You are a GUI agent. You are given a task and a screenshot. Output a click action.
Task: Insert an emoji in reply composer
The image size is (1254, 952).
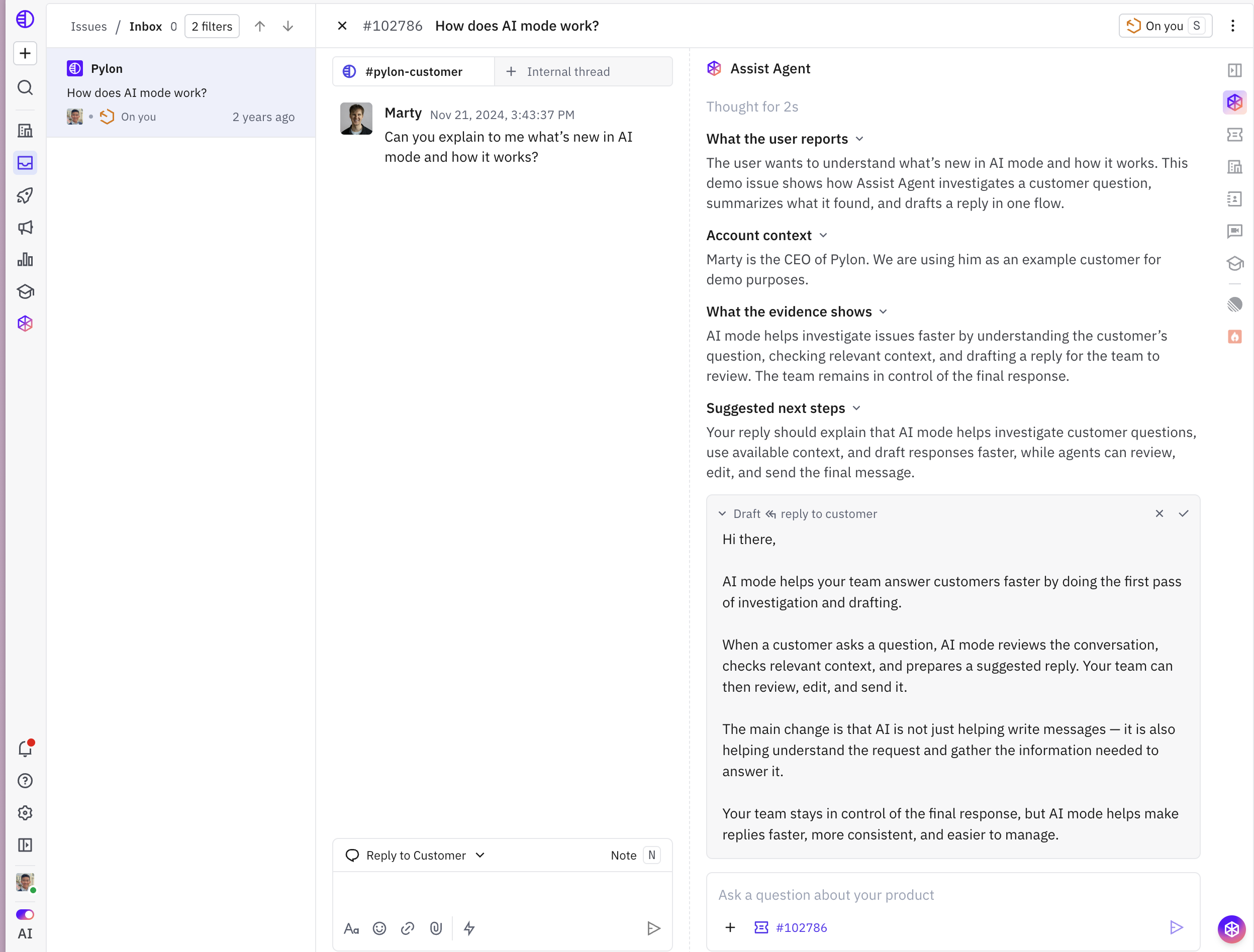click(x=379, y=928)
